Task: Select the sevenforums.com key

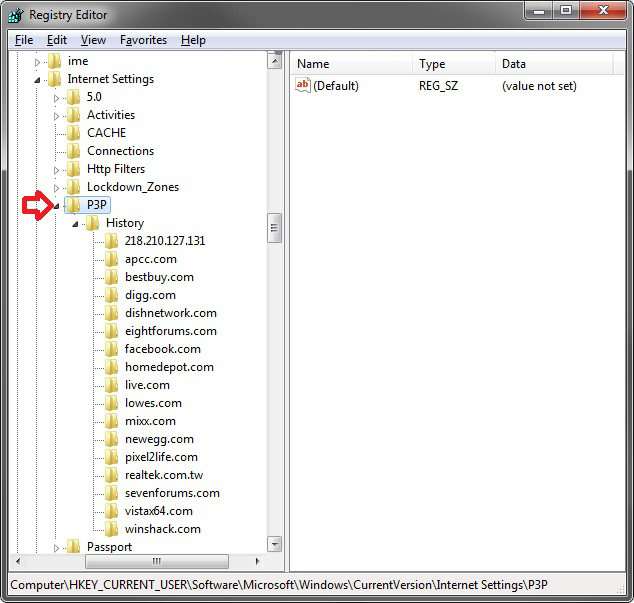Action: tap(172, 493)
